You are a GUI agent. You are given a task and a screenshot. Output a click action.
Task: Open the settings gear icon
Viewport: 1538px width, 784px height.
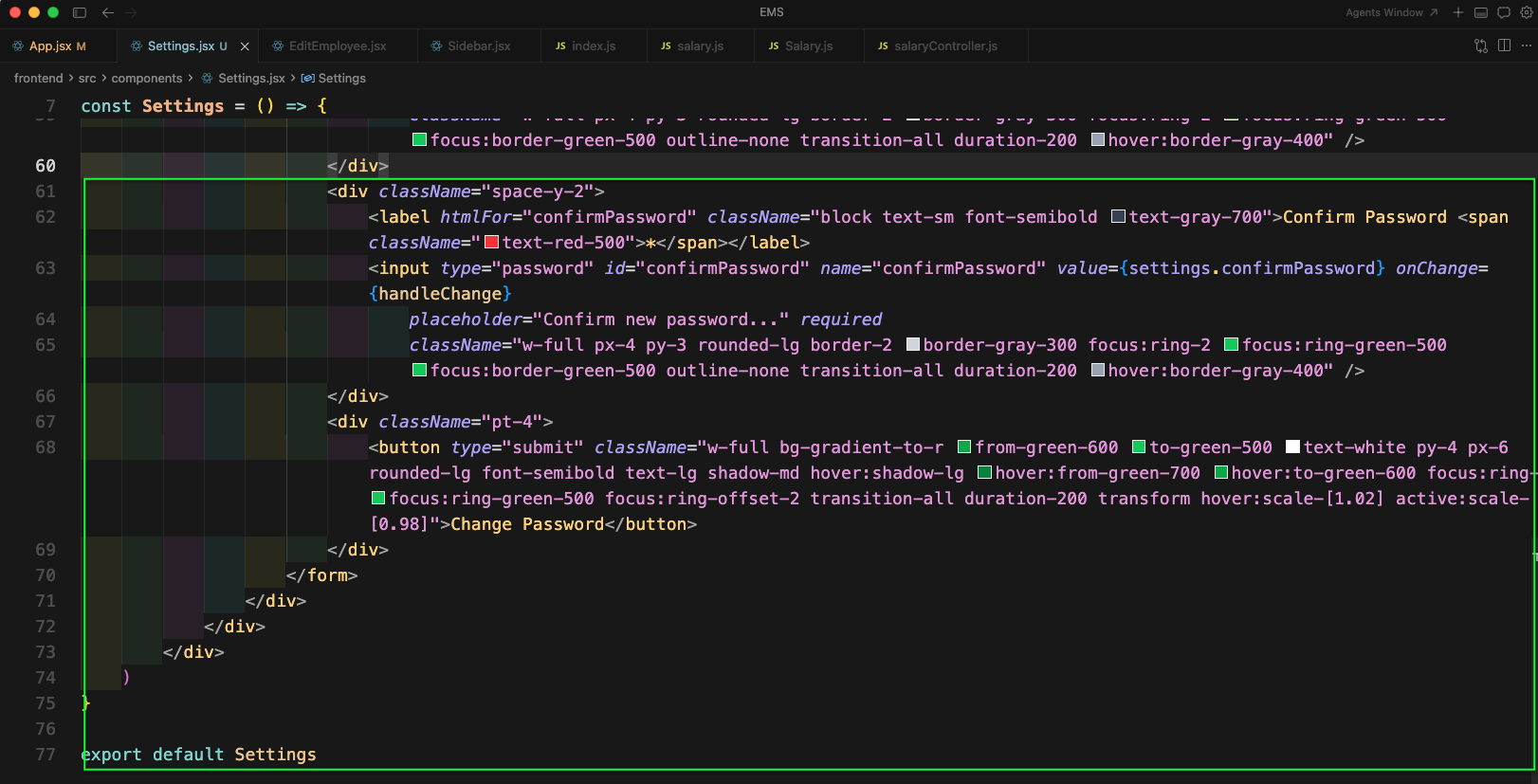pyautogui.click(x=1526, y=12)
